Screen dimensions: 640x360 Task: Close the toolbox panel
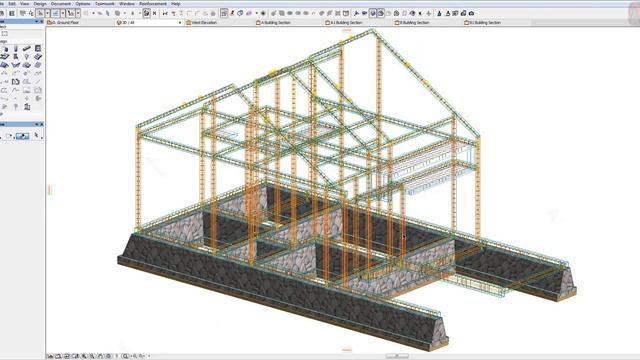42,22
